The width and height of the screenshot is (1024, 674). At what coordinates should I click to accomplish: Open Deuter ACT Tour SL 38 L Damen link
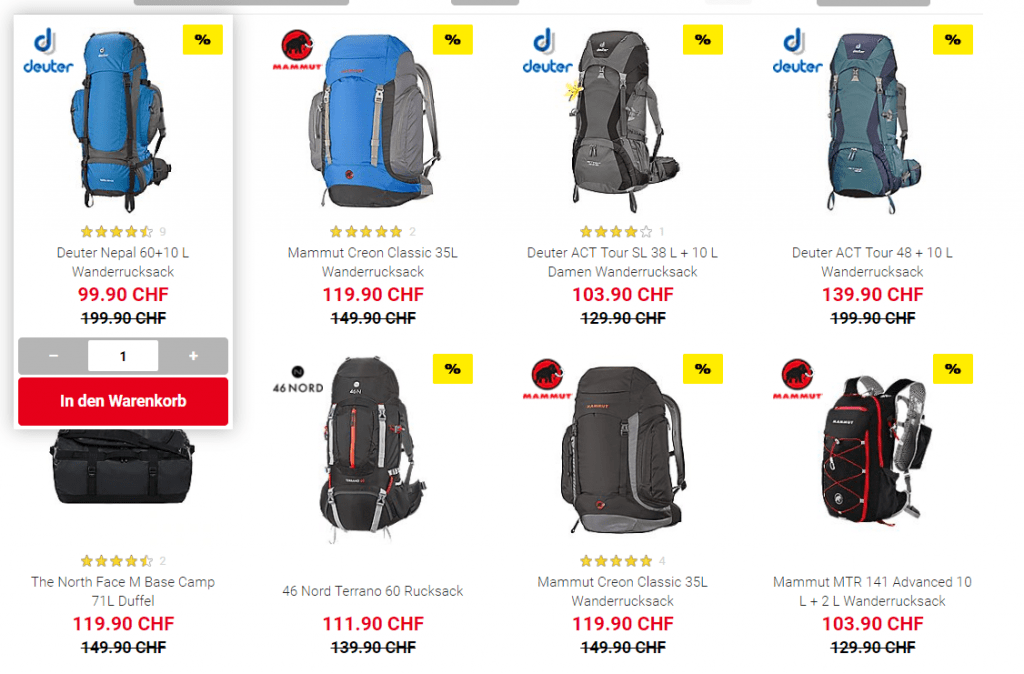pyautogui.click(x=622, y=262)
